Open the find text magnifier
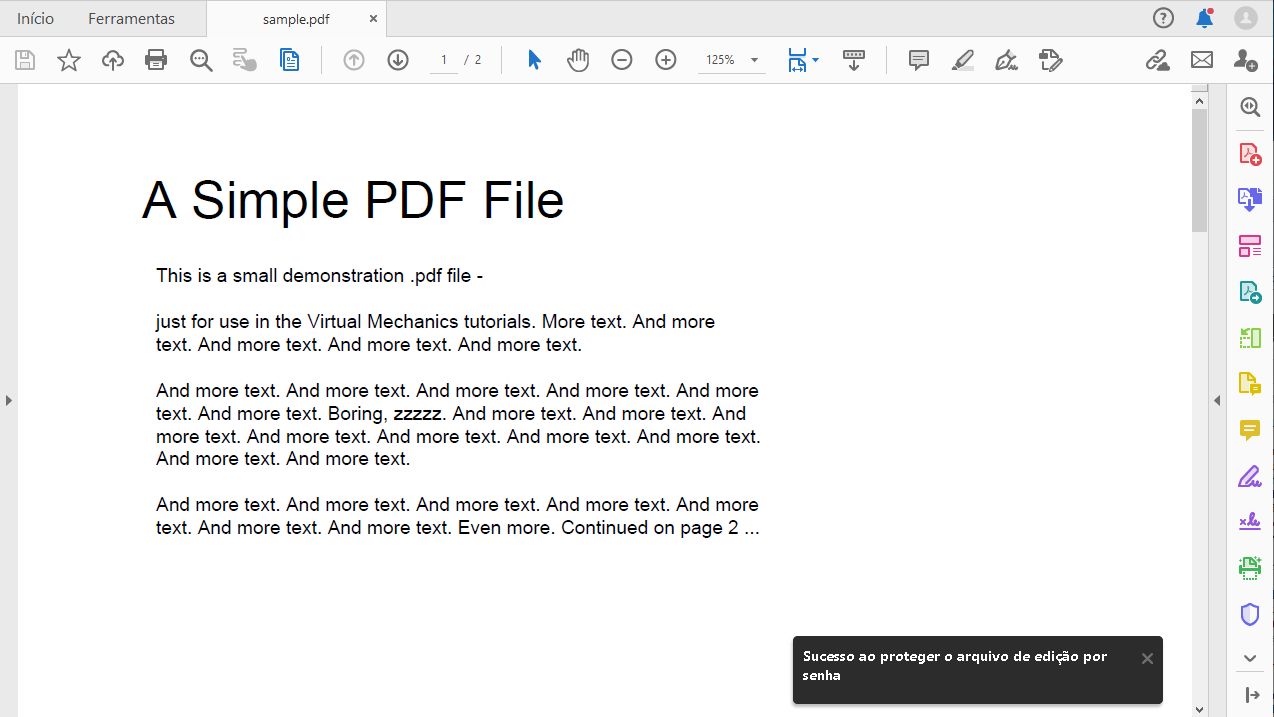 (x=201, y=60)
